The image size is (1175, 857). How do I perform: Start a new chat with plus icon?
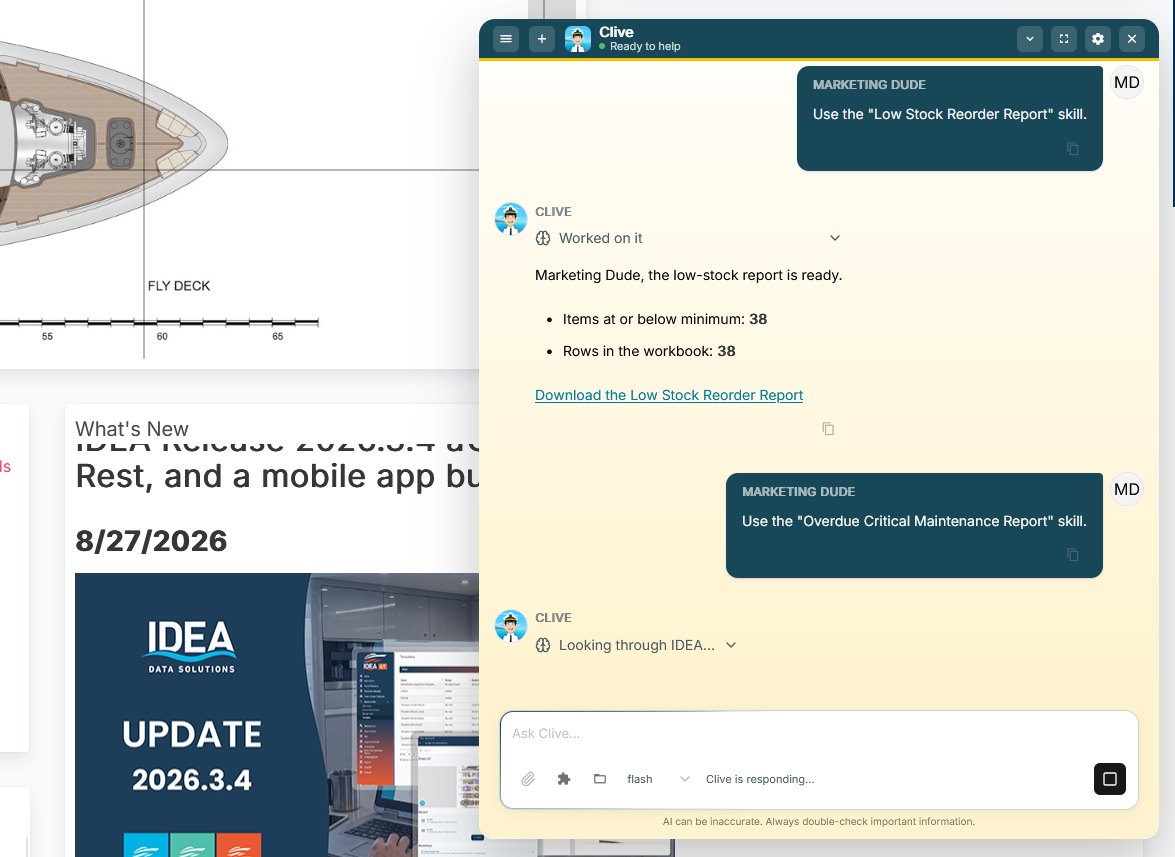[541, 38]
